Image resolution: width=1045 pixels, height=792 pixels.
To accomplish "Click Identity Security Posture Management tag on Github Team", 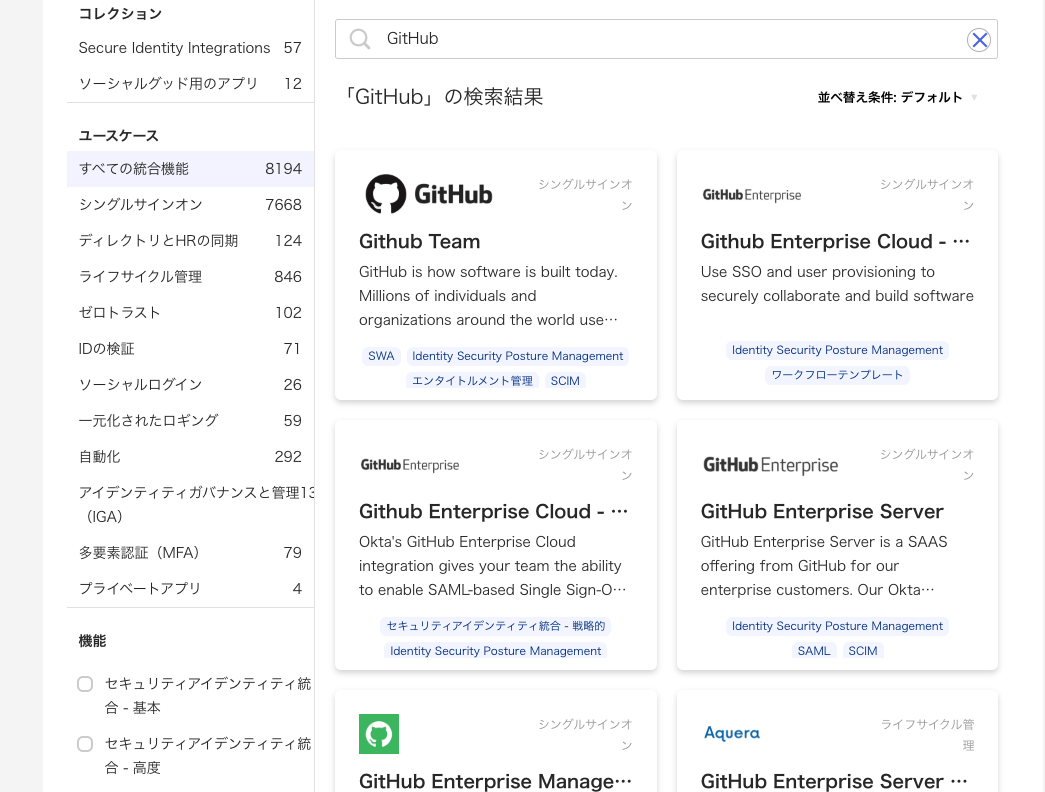I will (517, 356).
